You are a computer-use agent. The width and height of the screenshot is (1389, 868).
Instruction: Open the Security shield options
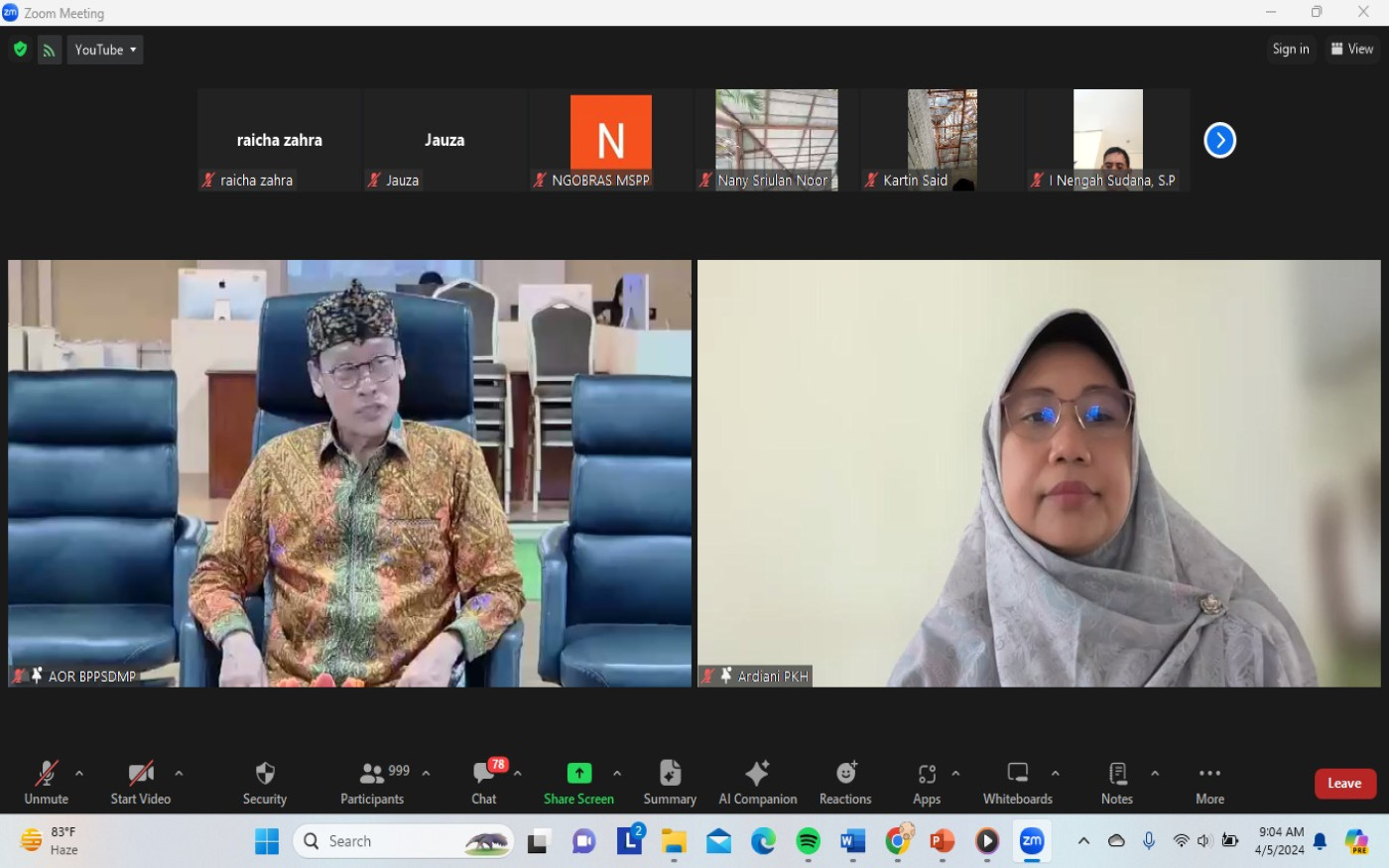(x=264, y=782)
